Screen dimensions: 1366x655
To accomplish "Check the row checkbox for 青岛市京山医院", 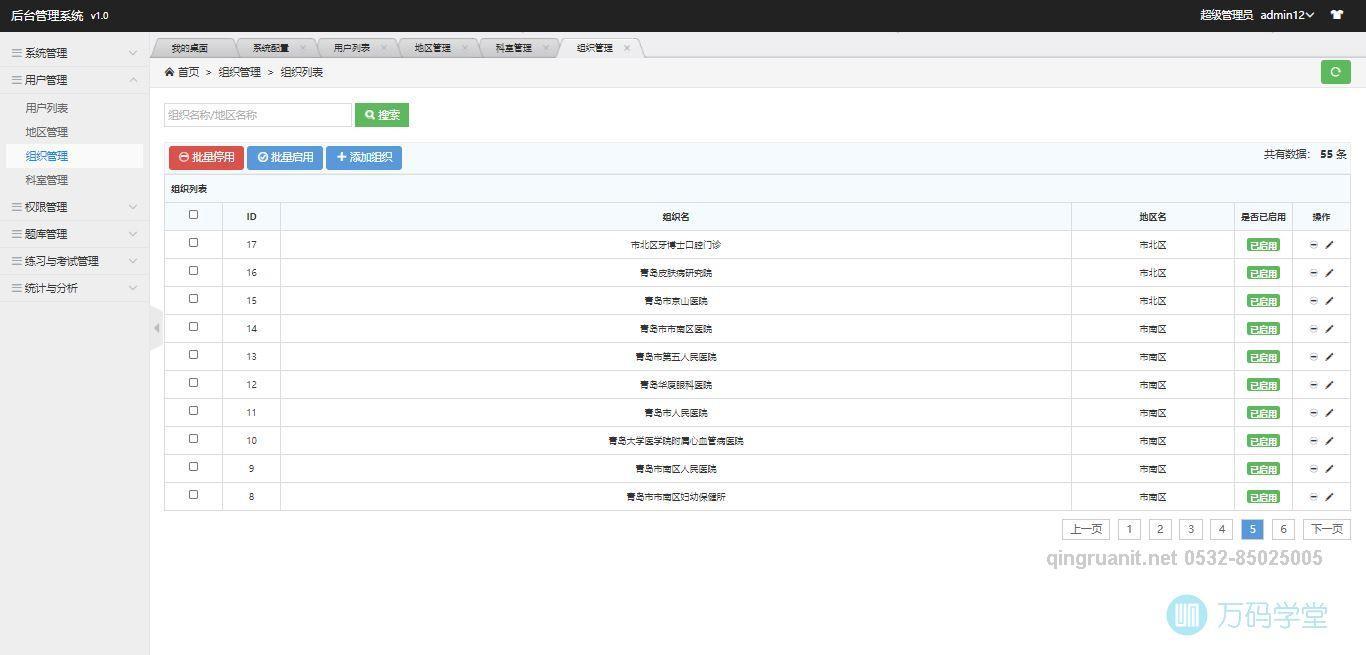I will pos(193,298).
